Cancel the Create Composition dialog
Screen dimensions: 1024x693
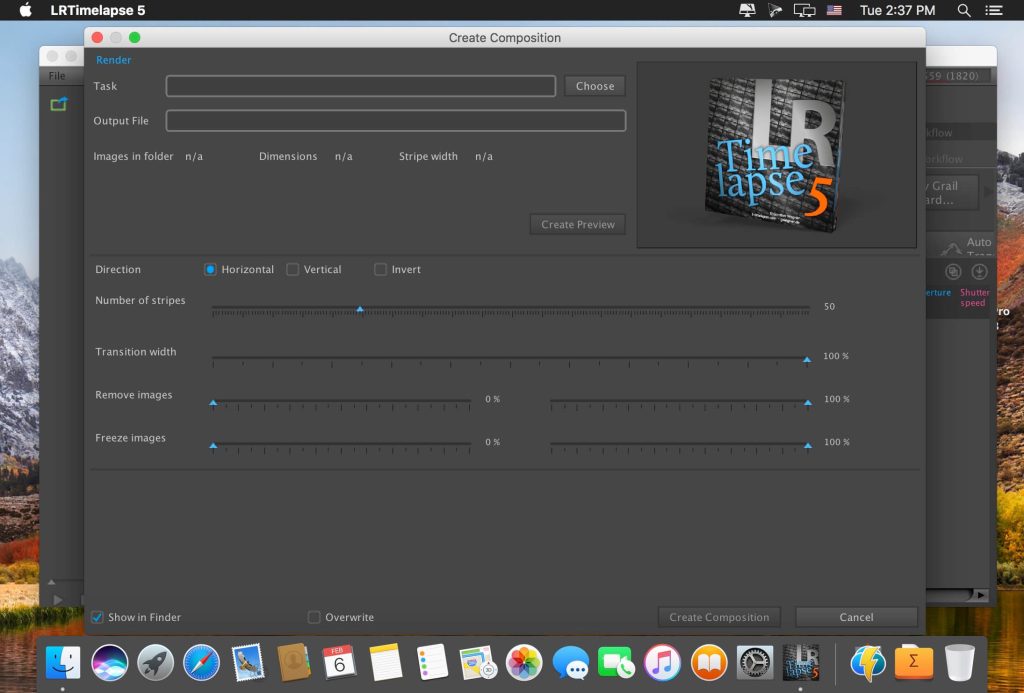pyautogui.click(x=855, y=617)
